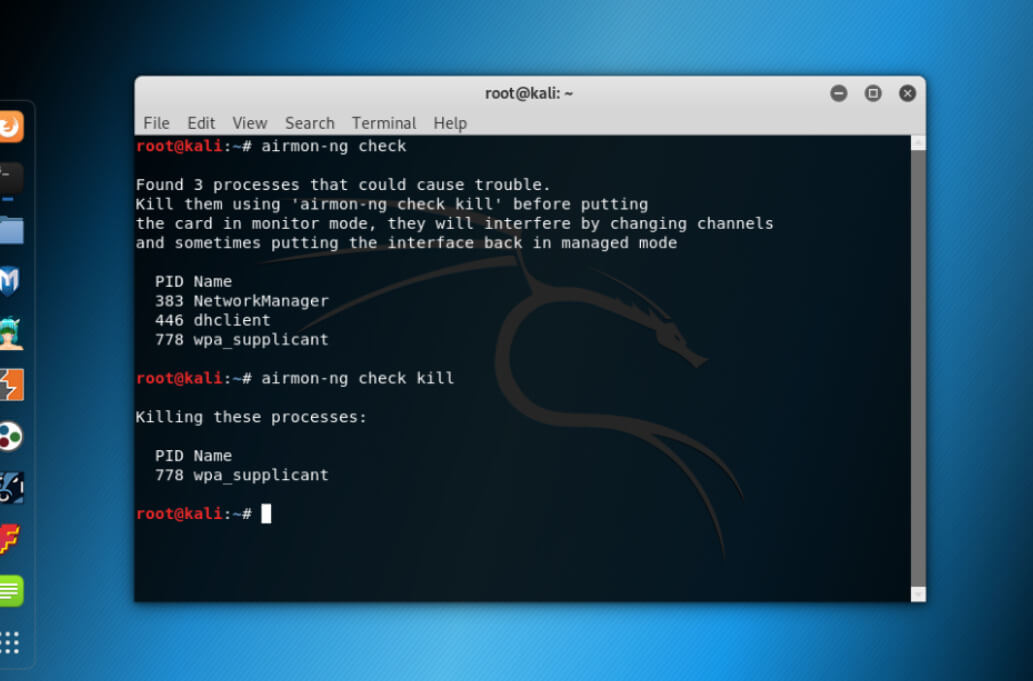Open the green notes app in dock

click(x=11, y=591)
